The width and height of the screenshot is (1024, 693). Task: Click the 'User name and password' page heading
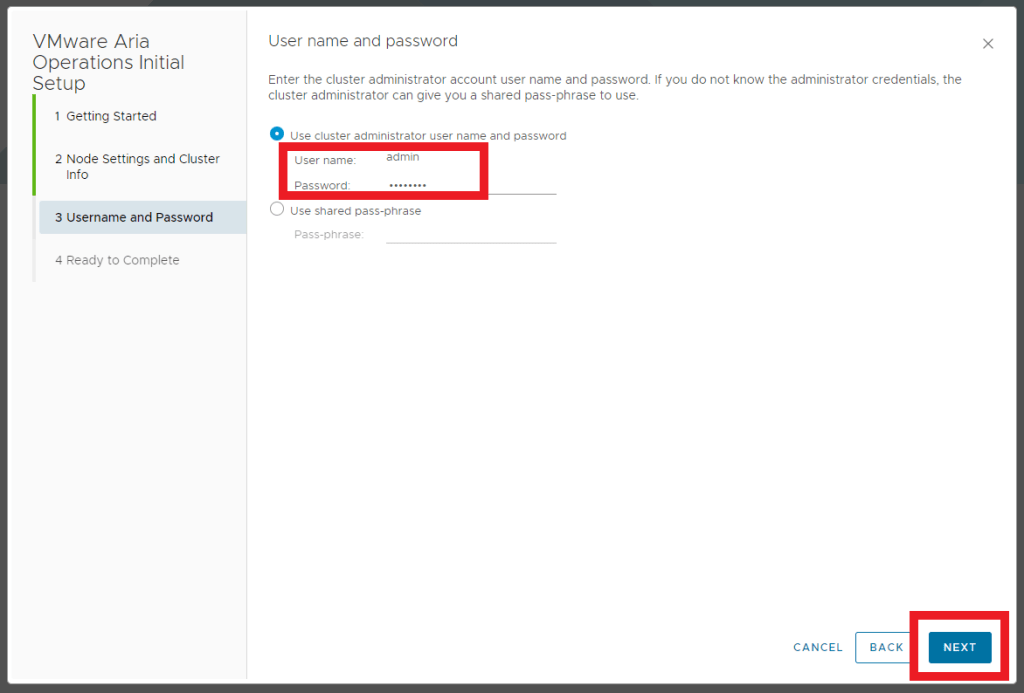coord(363,41)
